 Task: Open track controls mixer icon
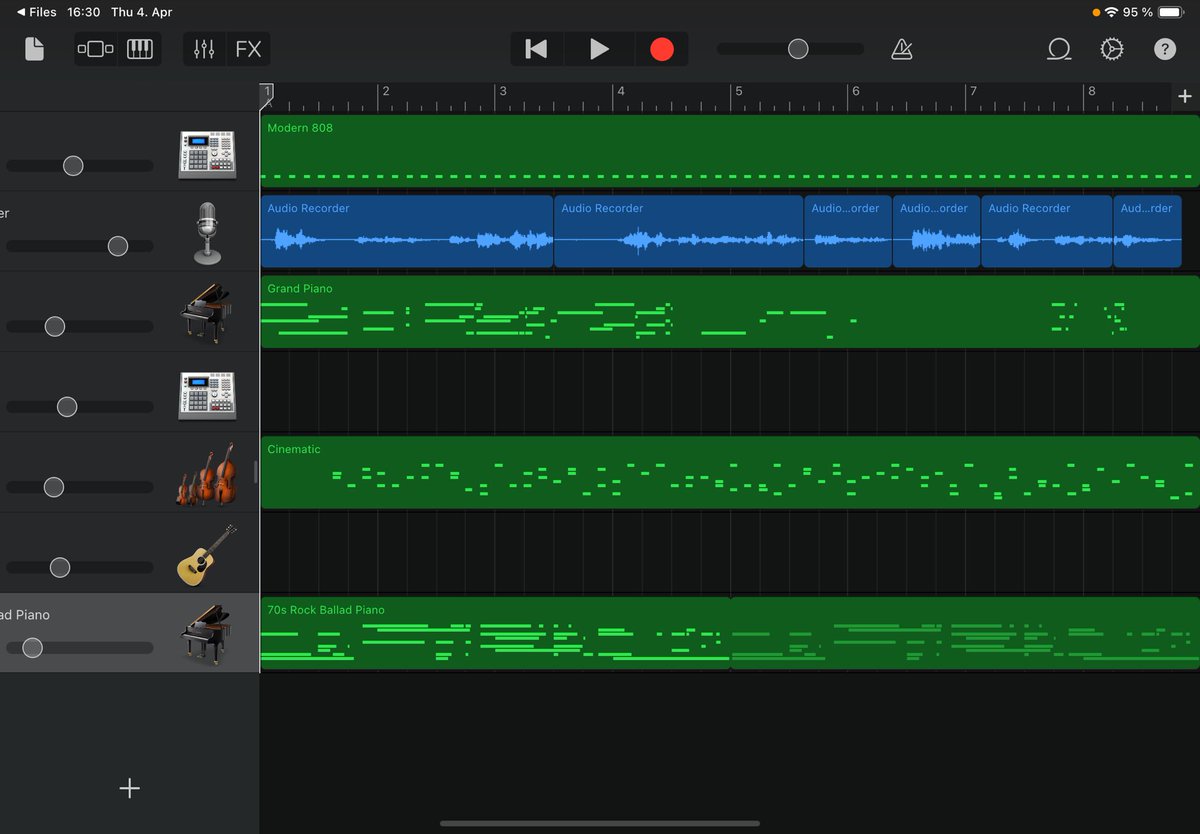pos(204,49)
